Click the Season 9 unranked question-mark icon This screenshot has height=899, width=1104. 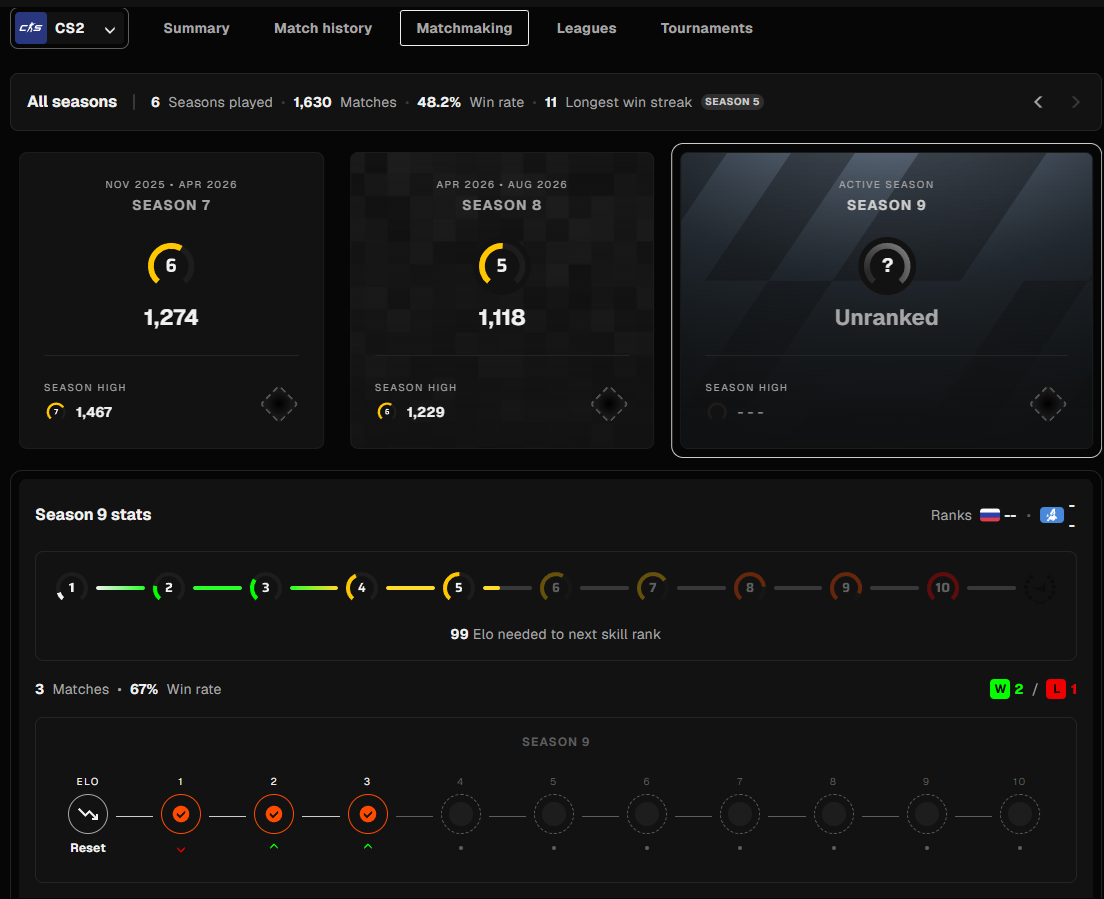click(887, 265)
